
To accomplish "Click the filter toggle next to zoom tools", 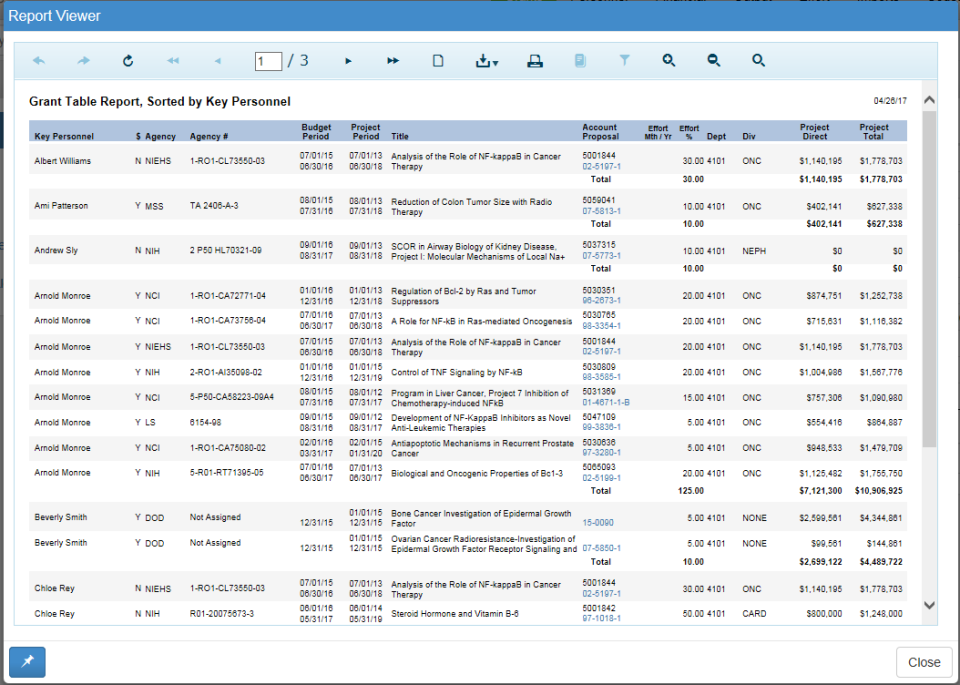I will click(x=625, y=60).
